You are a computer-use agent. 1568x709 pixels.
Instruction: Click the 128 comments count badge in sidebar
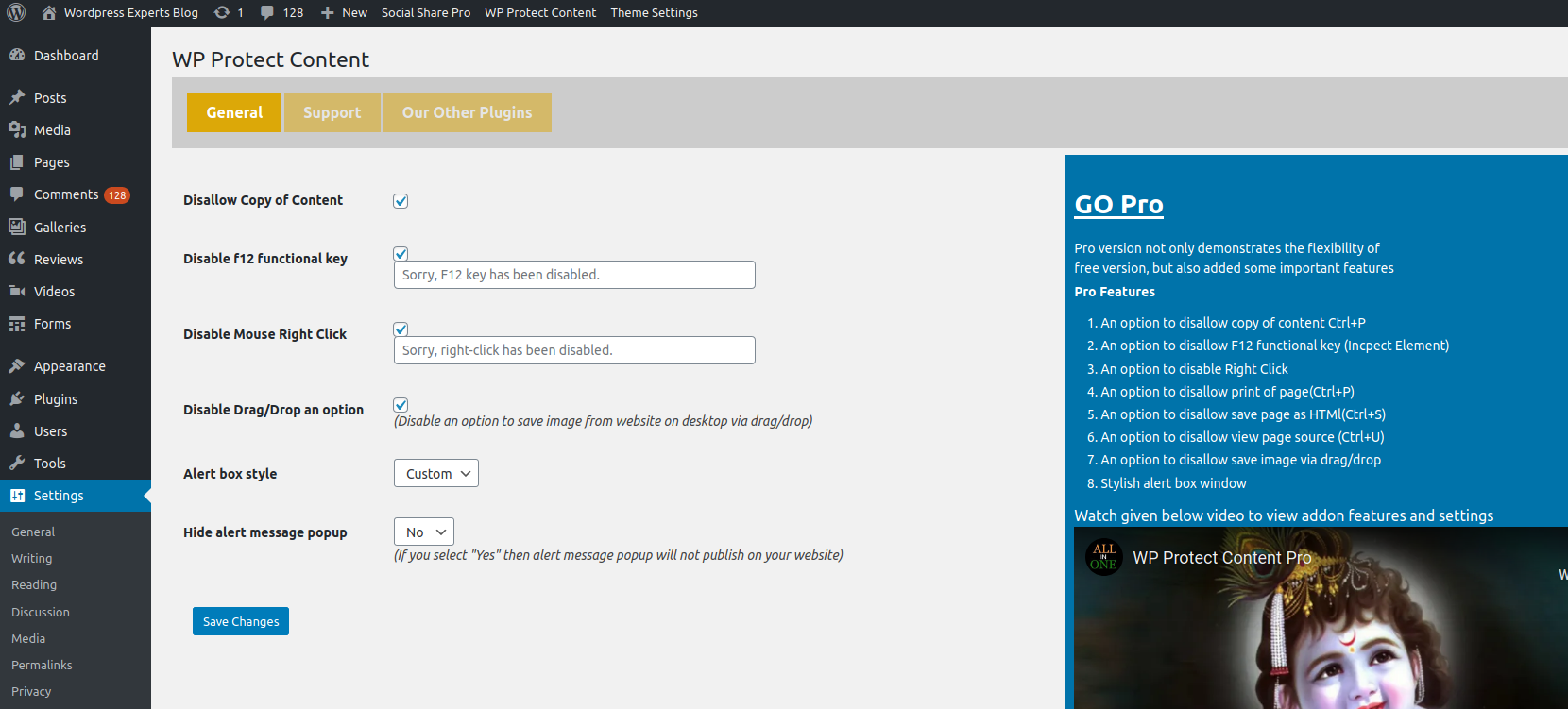click(117, 195)
